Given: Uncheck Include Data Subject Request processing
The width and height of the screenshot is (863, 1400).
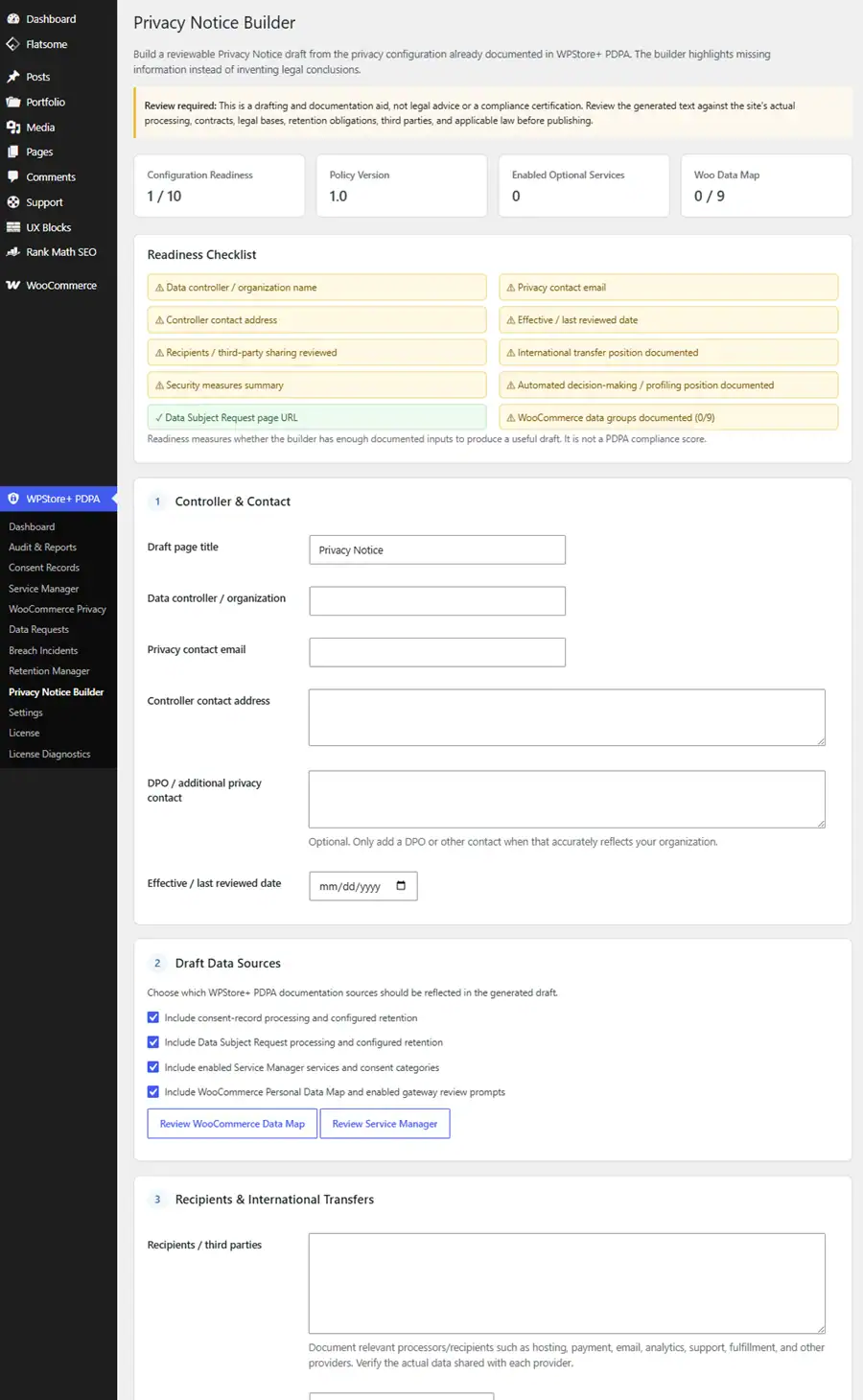Looking at the screenshot, I should (x=153, y=1042).
